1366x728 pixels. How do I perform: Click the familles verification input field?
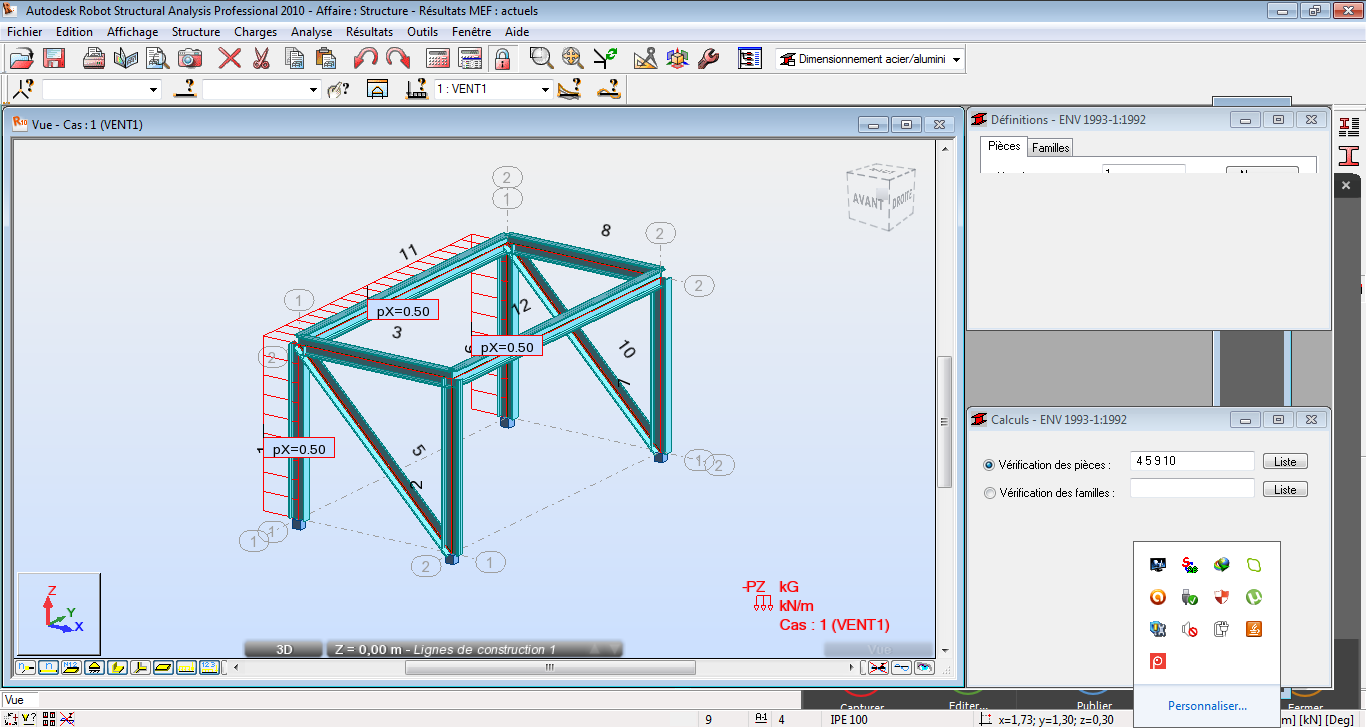[x=1192, y=488]
